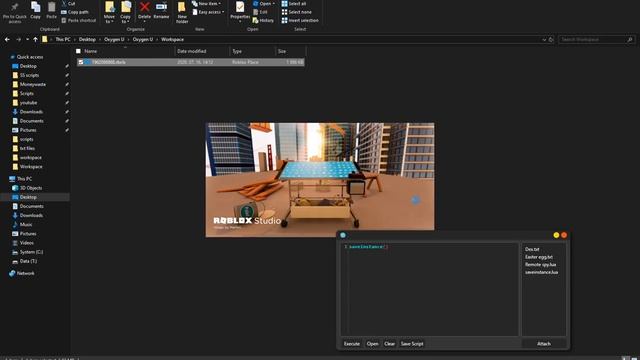640x360 pixels.
Task: Click the Attach button in the executor
Action: pos(544,344)
